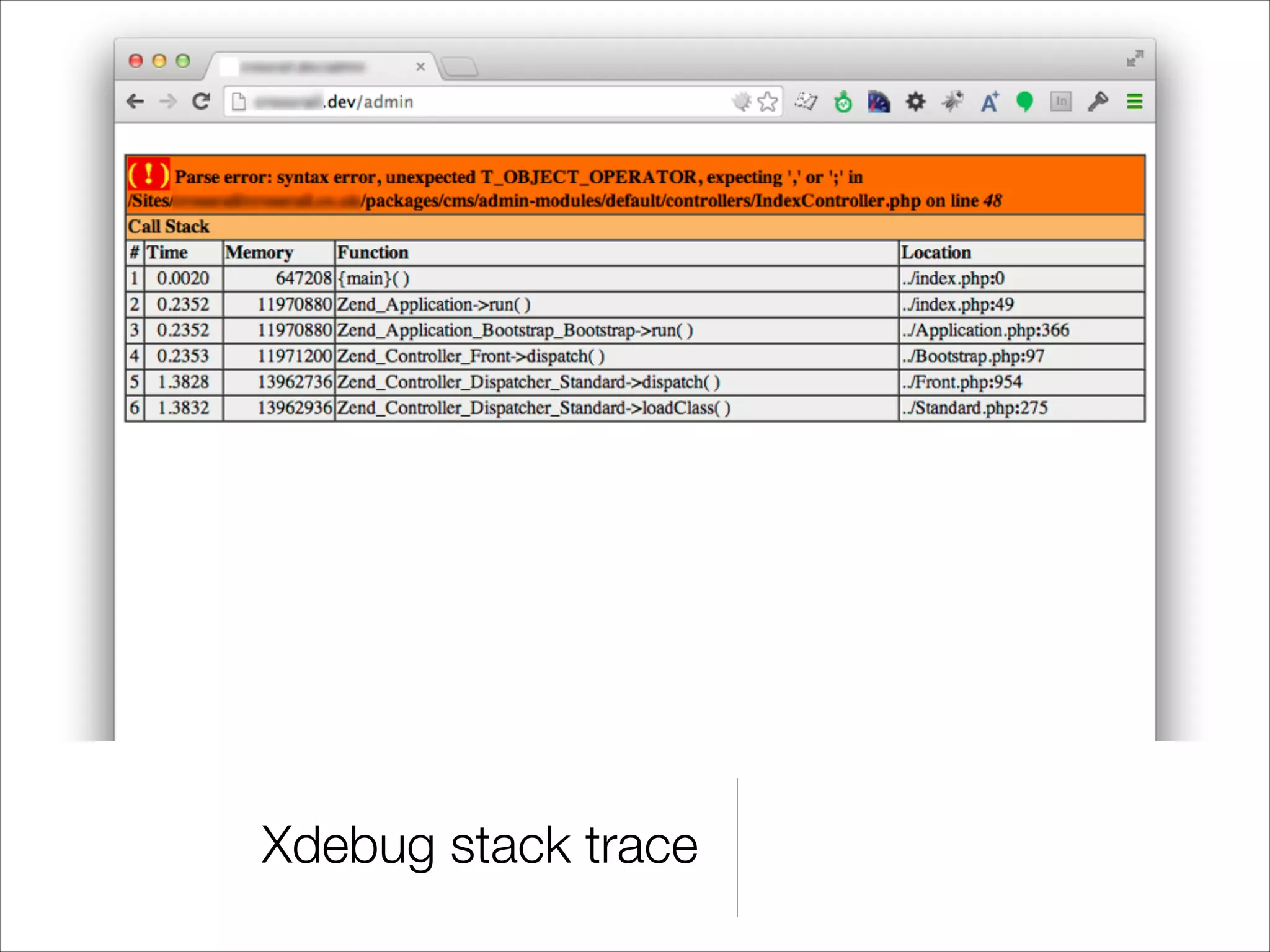Select Zend_Controller_Dispatcher_Standard->dispatch( ) cell
Screen dimensions: 1270x952
coord(616,382)
